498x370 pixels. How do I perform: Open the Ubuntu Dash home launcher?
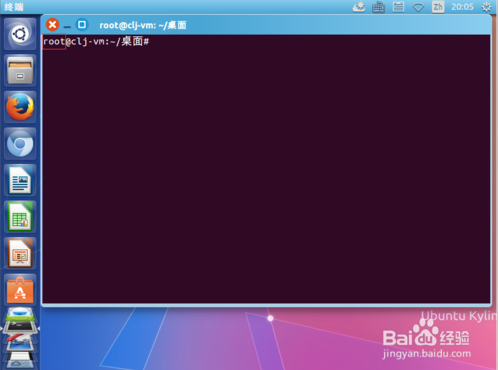click(20, 34)
